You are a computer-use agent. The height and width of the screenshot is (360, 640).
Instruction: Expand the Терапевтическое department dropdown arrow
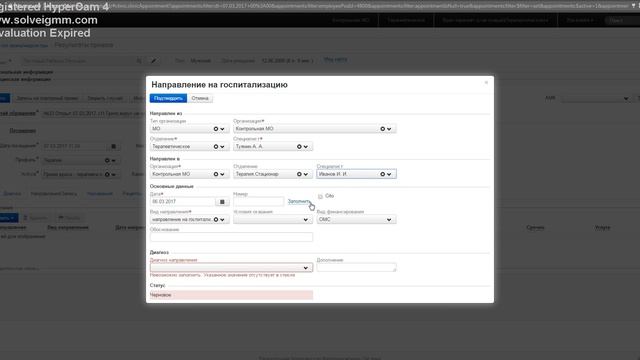point(222,147)
